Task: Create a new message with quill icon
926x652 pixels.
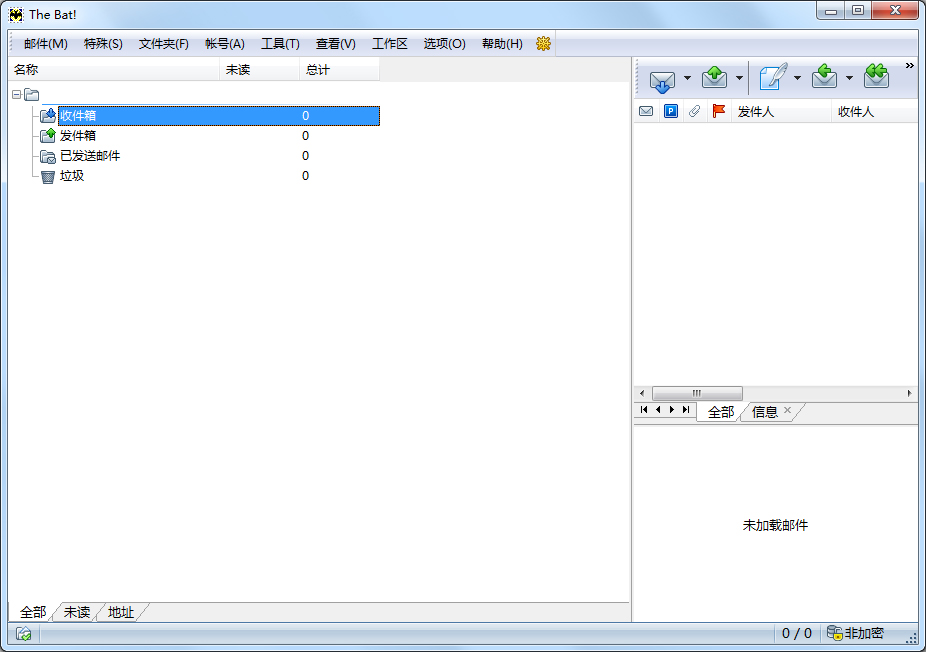Action: 773,77
